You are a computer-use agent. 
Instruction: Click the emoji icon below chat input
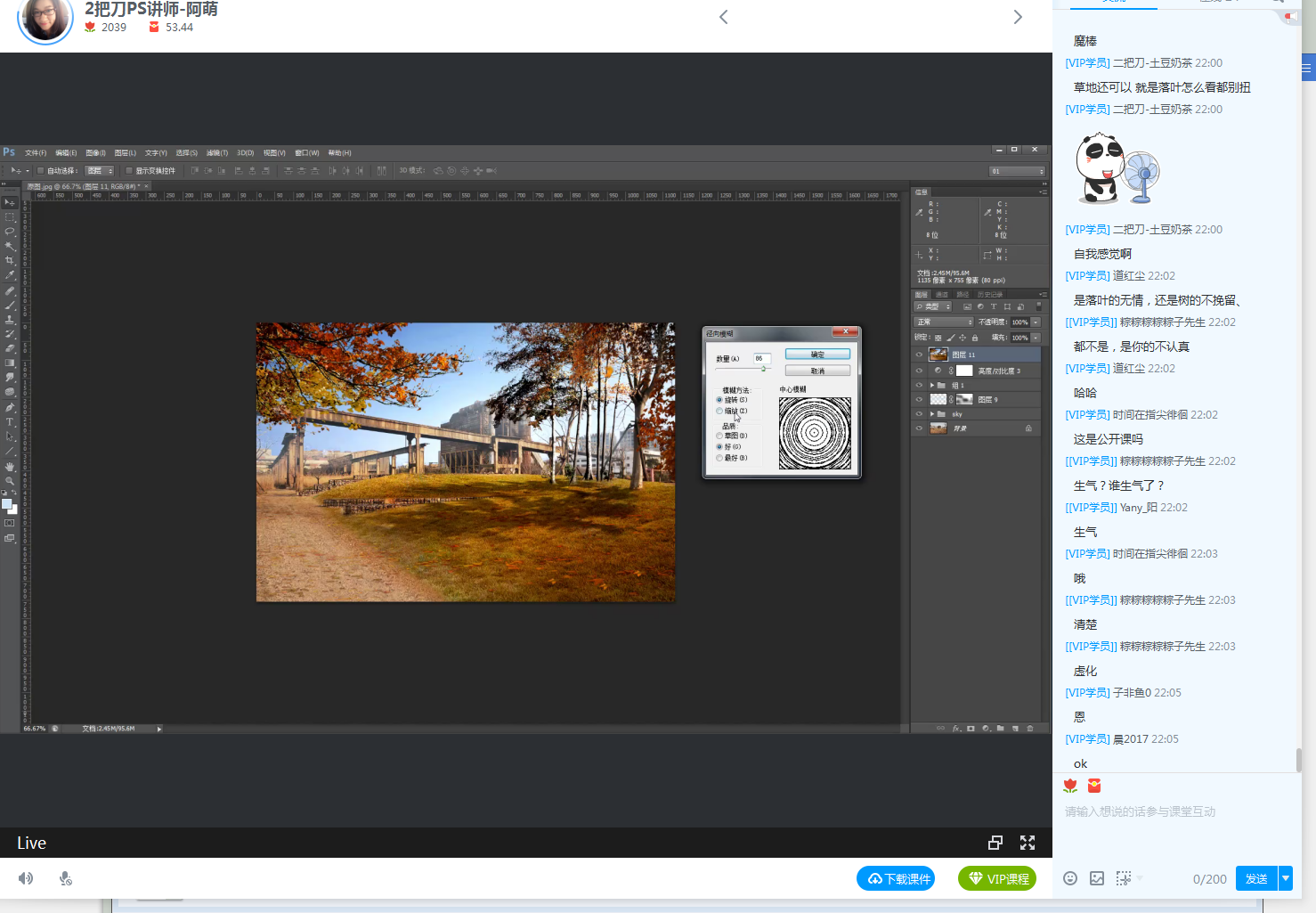(x=1070, y=878)
